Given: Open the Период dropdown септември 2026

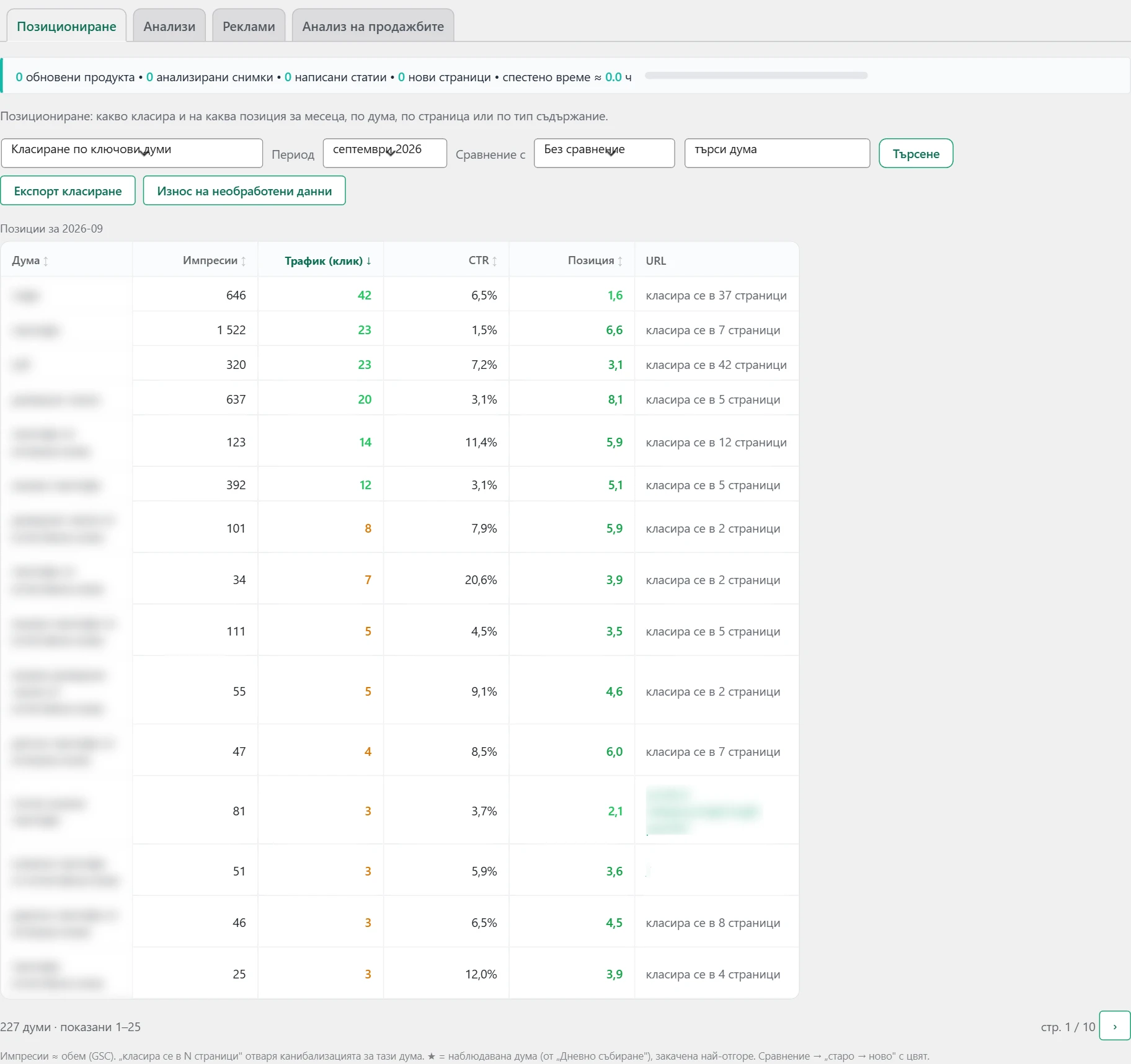Looking at the screenshot, I should 384,153.
